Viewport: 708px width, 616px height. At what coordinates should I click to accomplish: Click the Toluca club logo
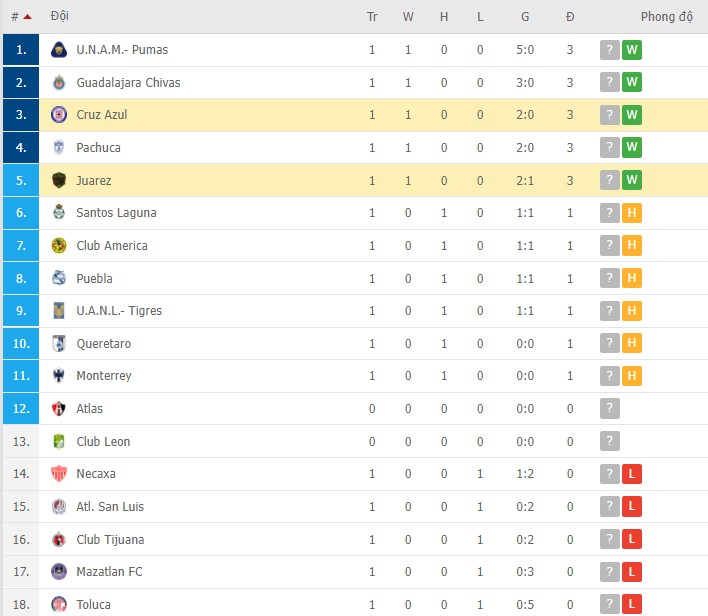(x=58, y=604)
